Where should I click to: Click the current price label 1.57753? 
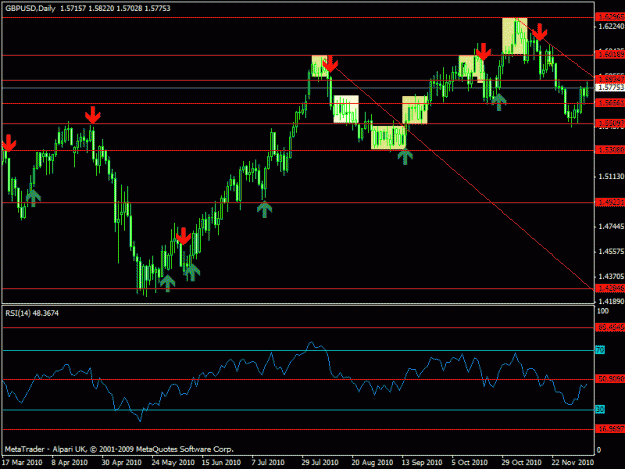tap(610, 87)
